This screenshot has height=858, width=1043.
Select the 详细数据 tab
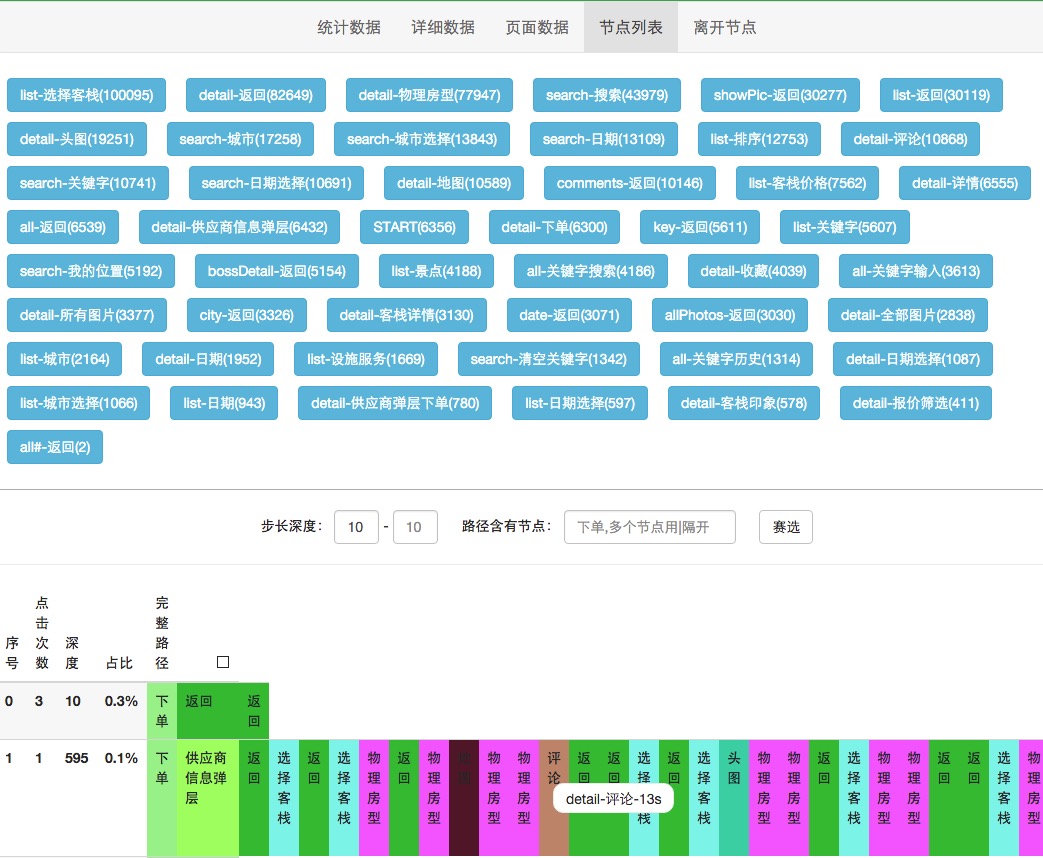[443, 27]
